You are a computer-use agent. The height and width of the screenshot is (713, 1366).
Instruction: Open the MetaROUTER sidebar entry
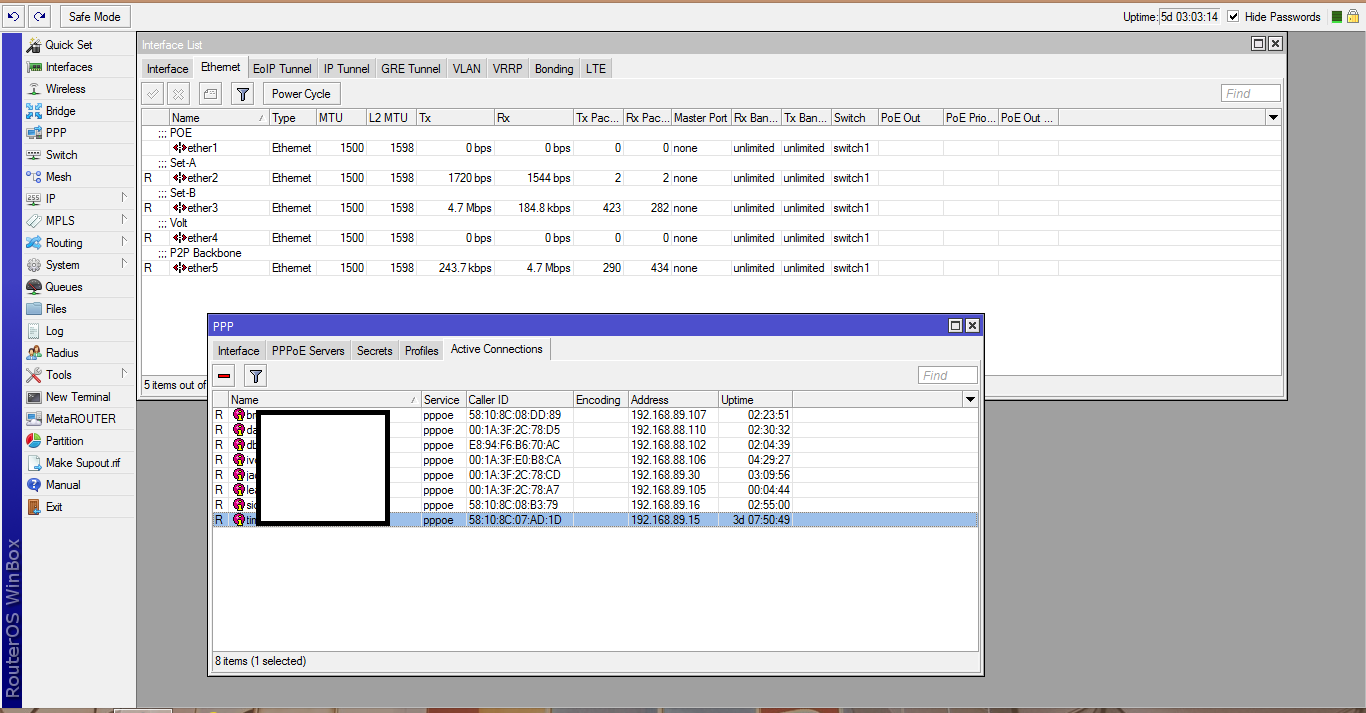click(x=80, y=419)
